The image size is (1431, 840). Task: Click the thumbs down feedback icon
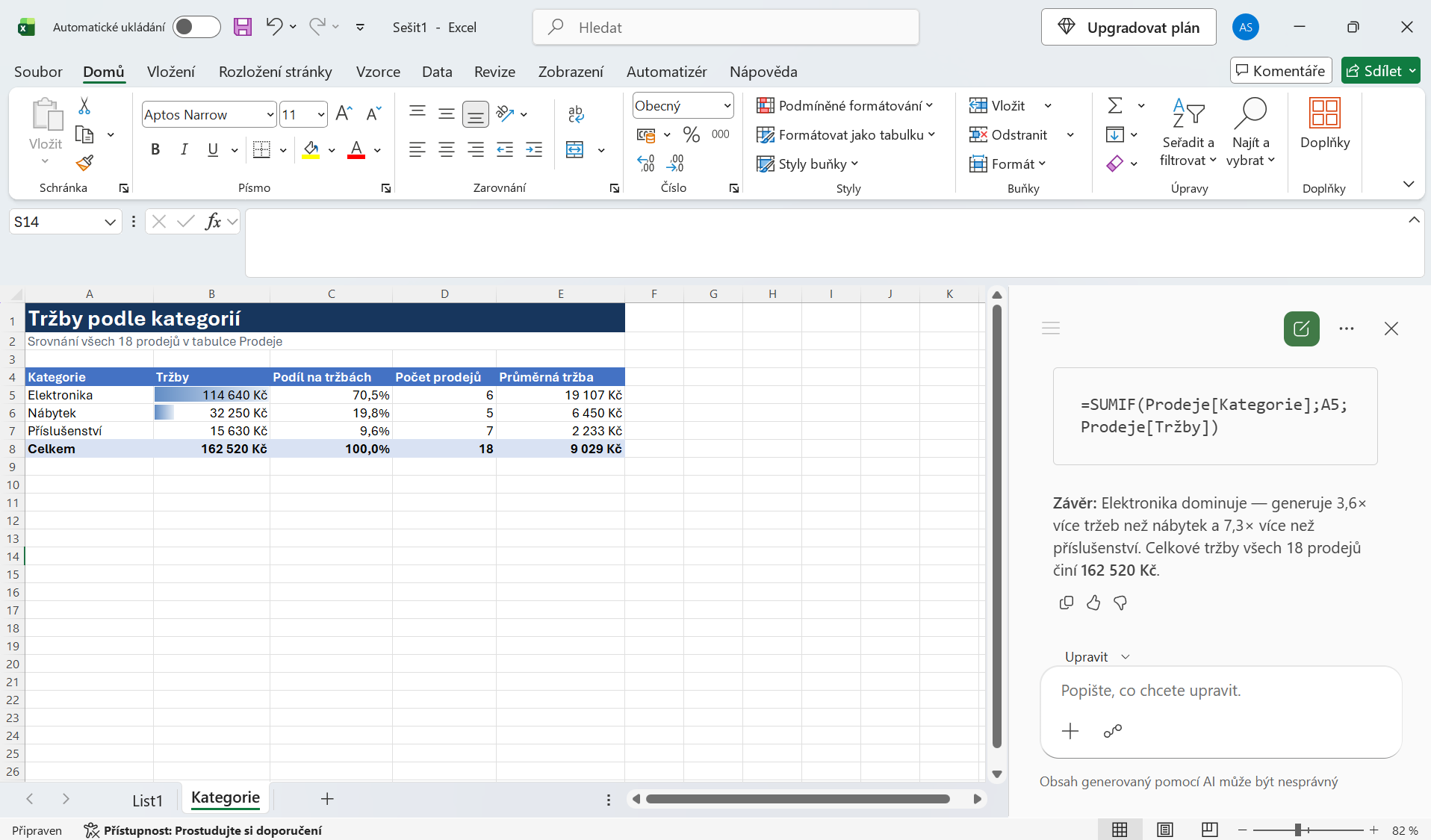pyautogui.click(x=1120, y=603)
